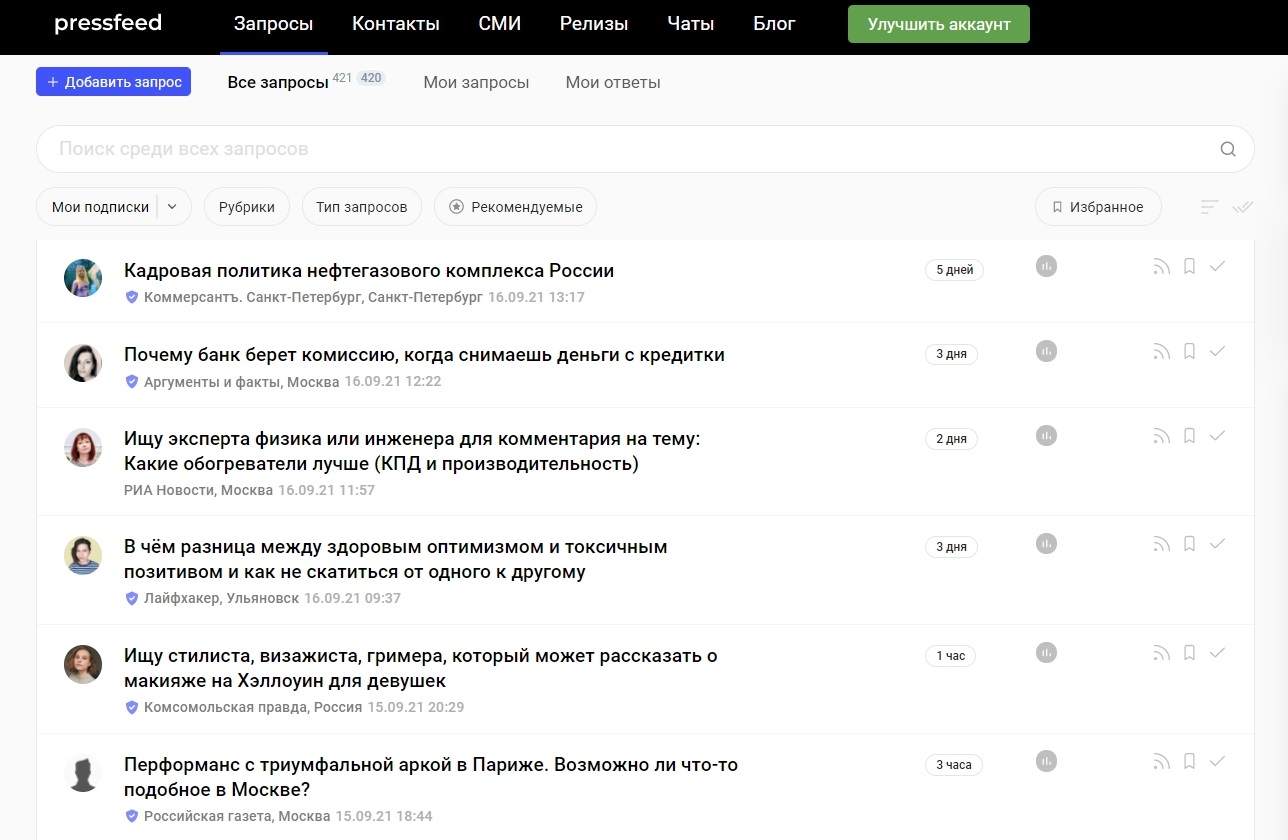Subscribe via RSS icon on Кадровая политика request
Viewport: 1288px width, 840px height.
click(x=1161, y=267)
